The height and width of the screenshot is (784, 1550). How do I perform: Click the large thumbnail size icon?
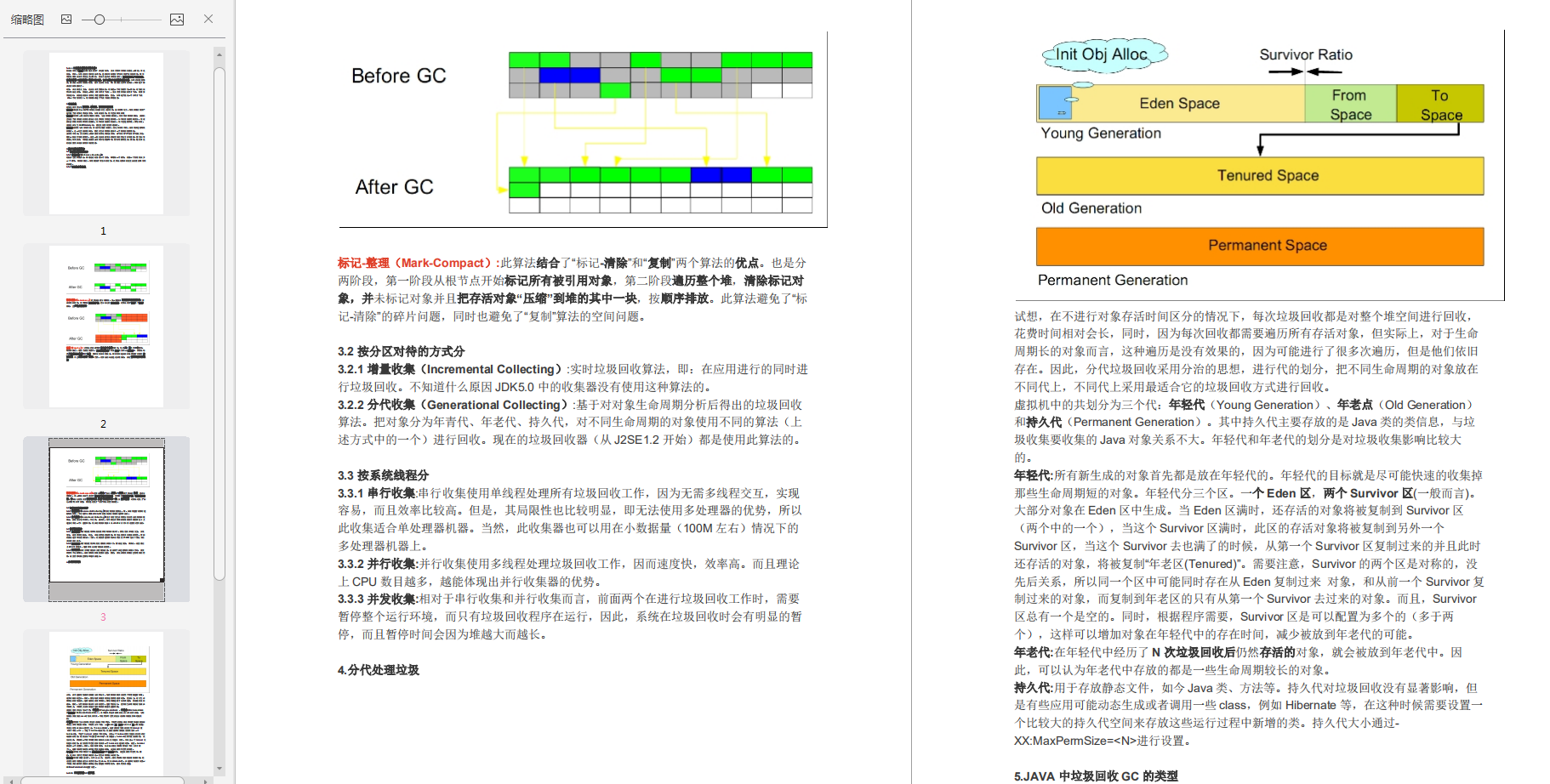177,19
